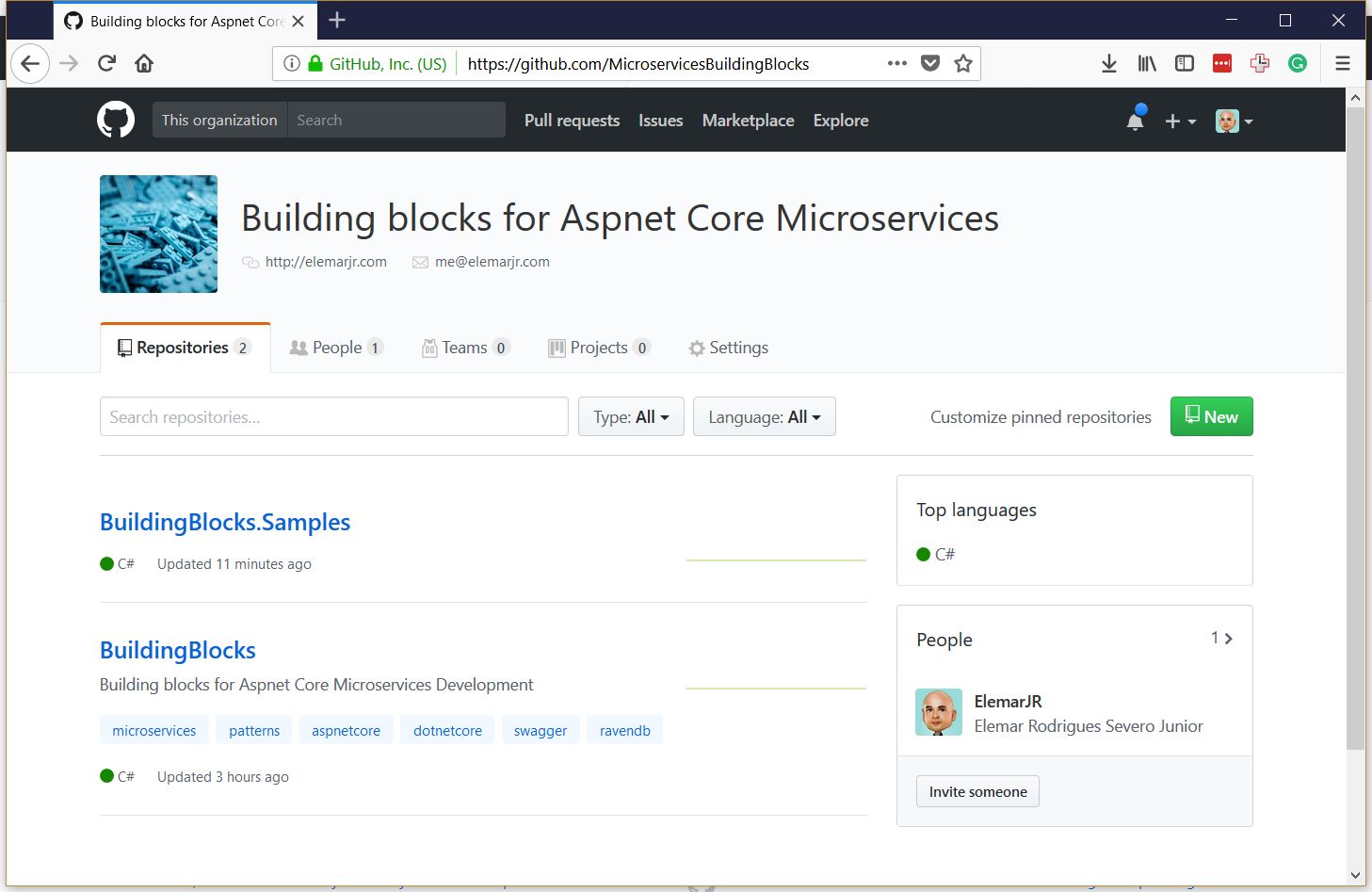Viewport: 1372px width, 892px height.
Task: Click the Search repositories input field
Action: [x=333, y=417]
